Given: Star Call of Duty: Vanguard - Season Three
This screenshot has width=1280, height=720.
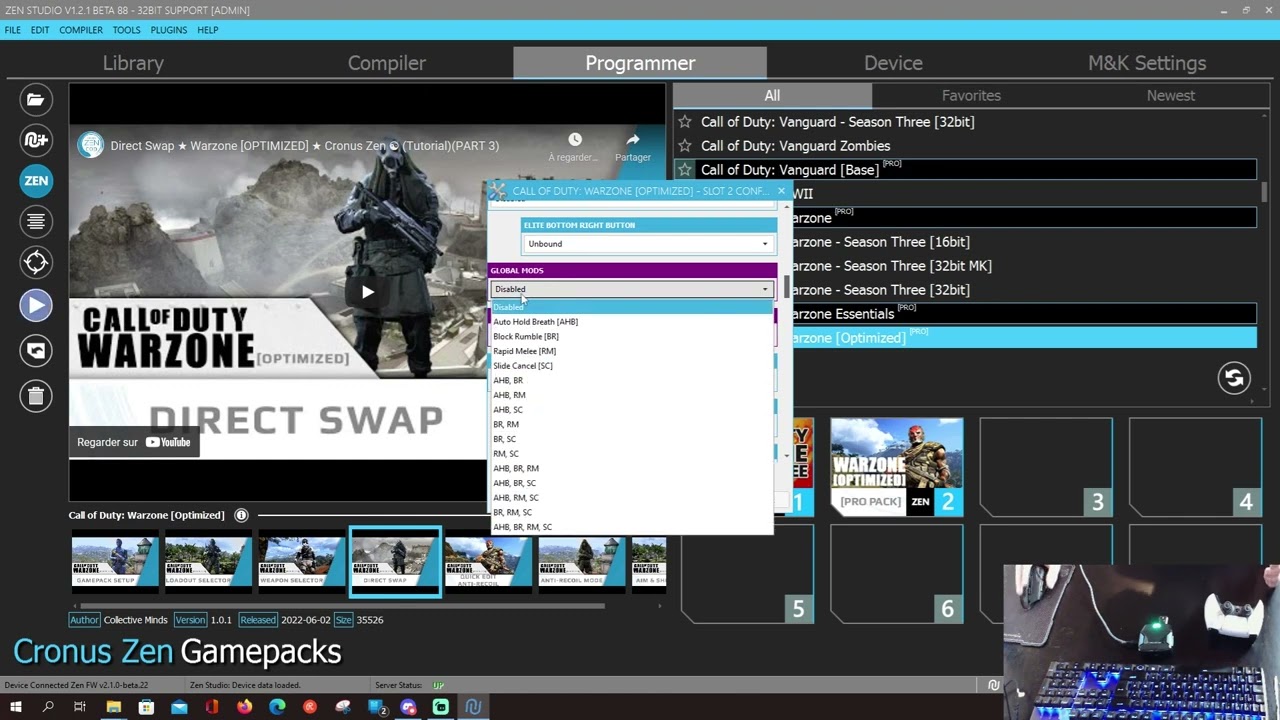Looking at the screenshot, I should [685, 122].
